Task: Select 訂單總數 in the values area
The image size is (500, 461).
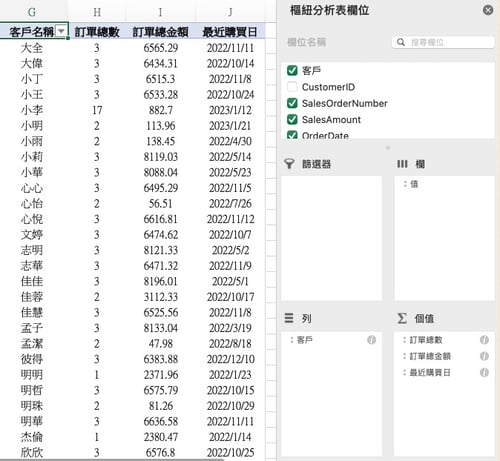Action: pyautogui.click(x=426, y=340)
